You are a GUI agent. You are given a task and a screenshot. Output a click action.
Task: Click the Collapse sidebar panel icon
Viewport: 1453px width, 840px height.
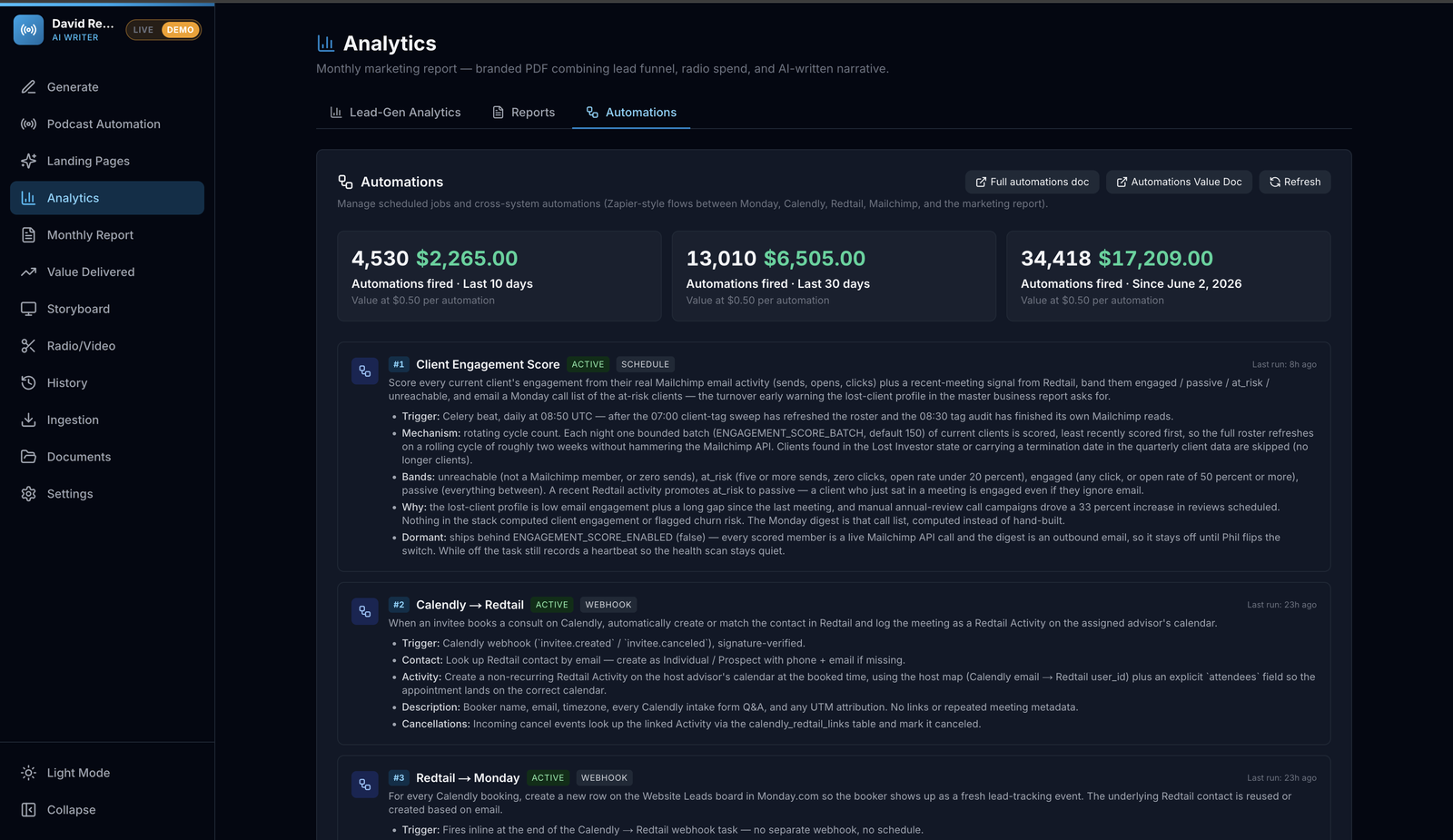click(28, 810)
